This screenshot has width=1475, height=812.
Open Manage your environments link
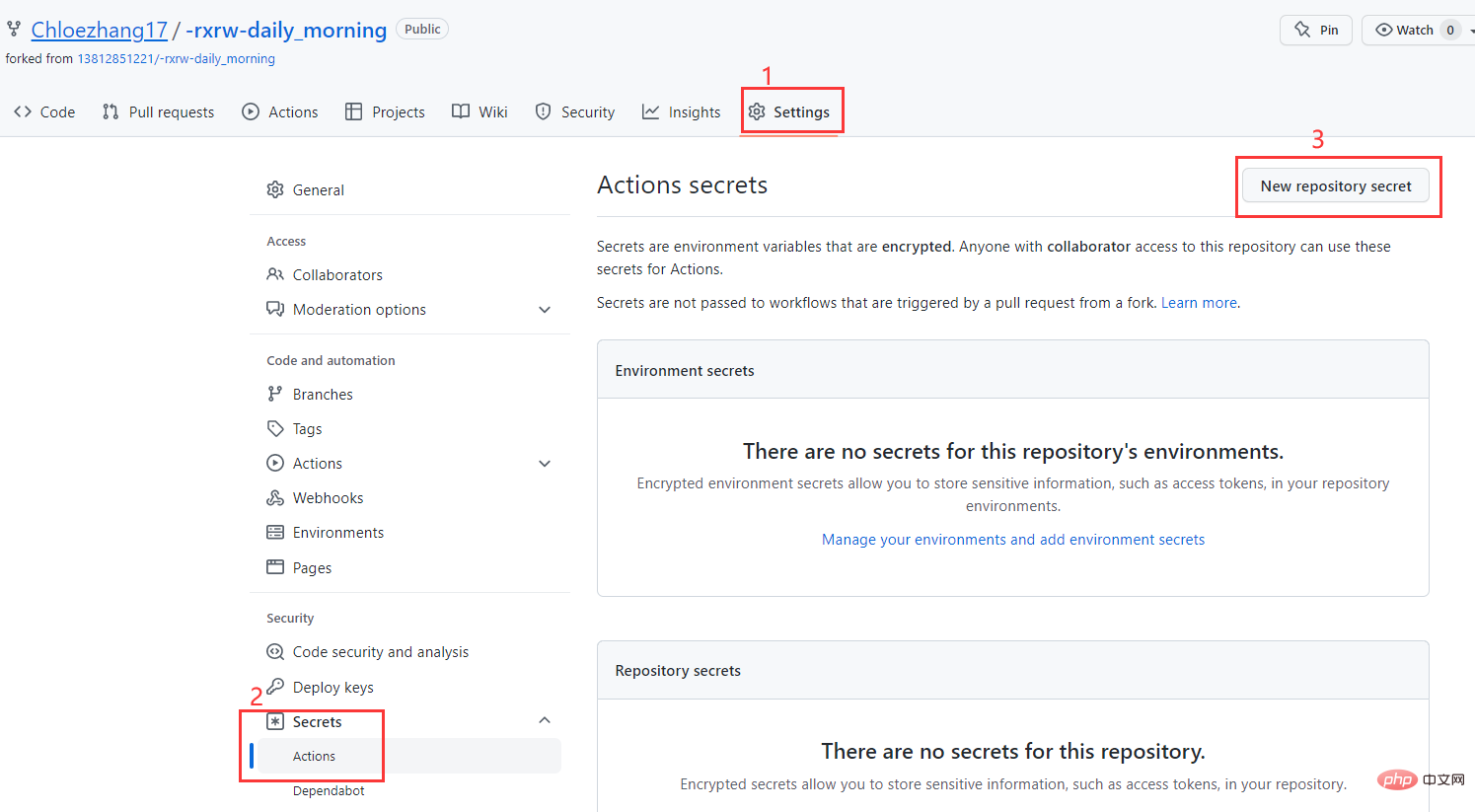(1013, 540)
